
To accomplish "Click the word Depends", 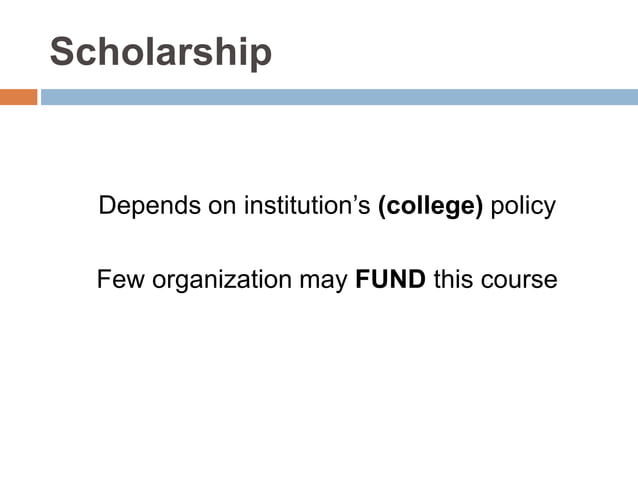I will [150, 206].
